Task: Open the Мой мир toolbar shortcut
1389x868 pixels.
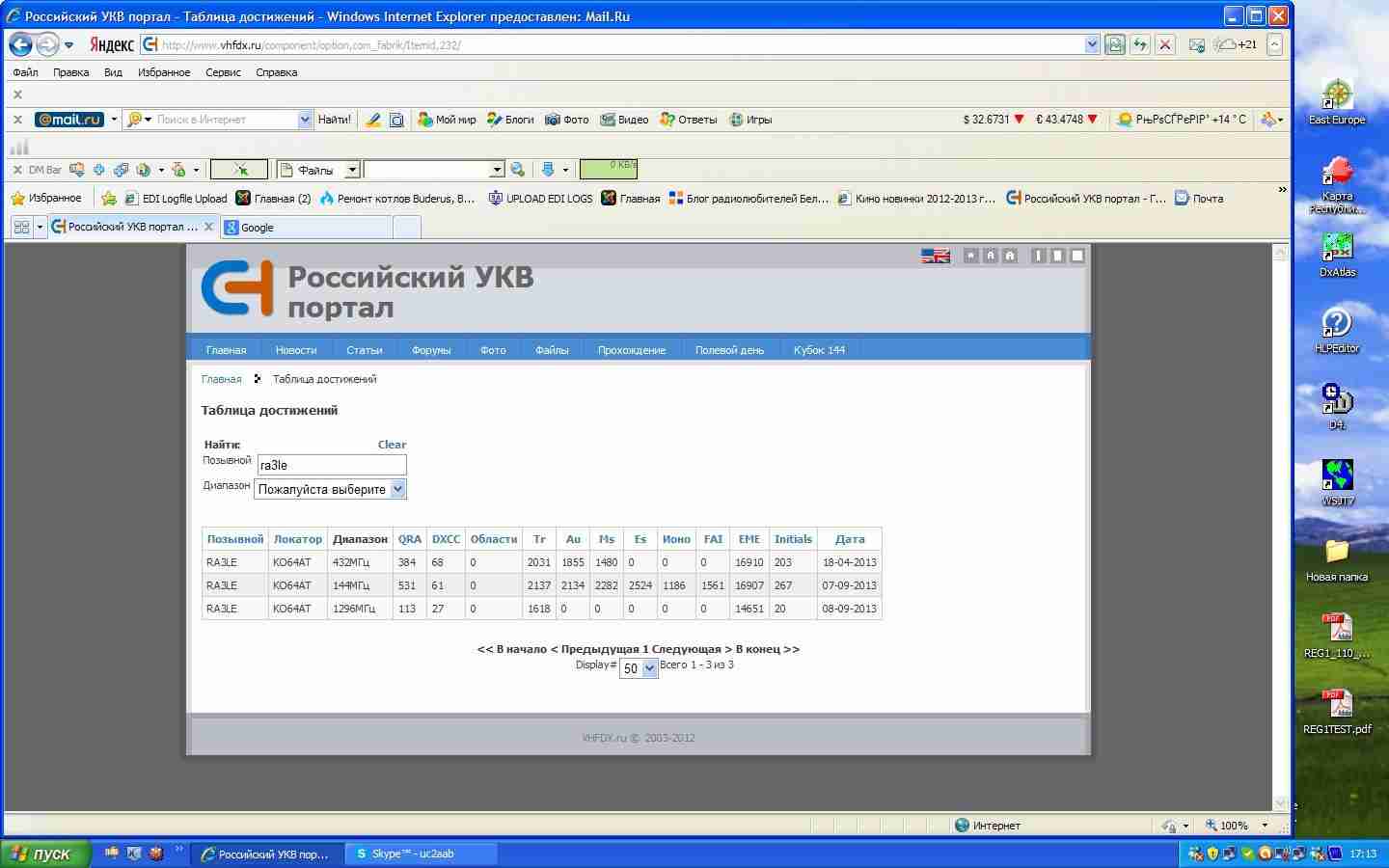Action: click(x=447, y=120)
